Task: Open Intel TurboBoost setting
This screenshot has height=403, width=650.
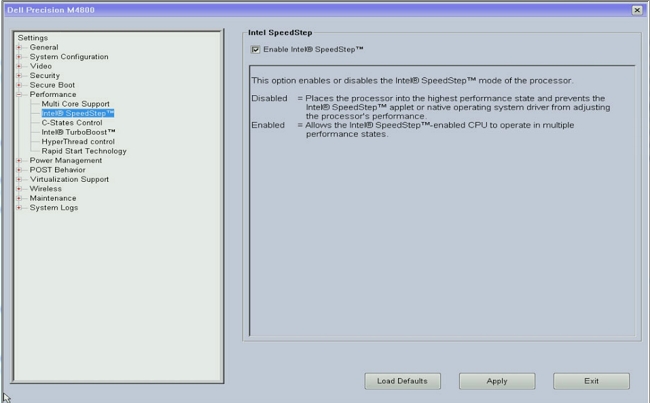Action: coord(78,132)
